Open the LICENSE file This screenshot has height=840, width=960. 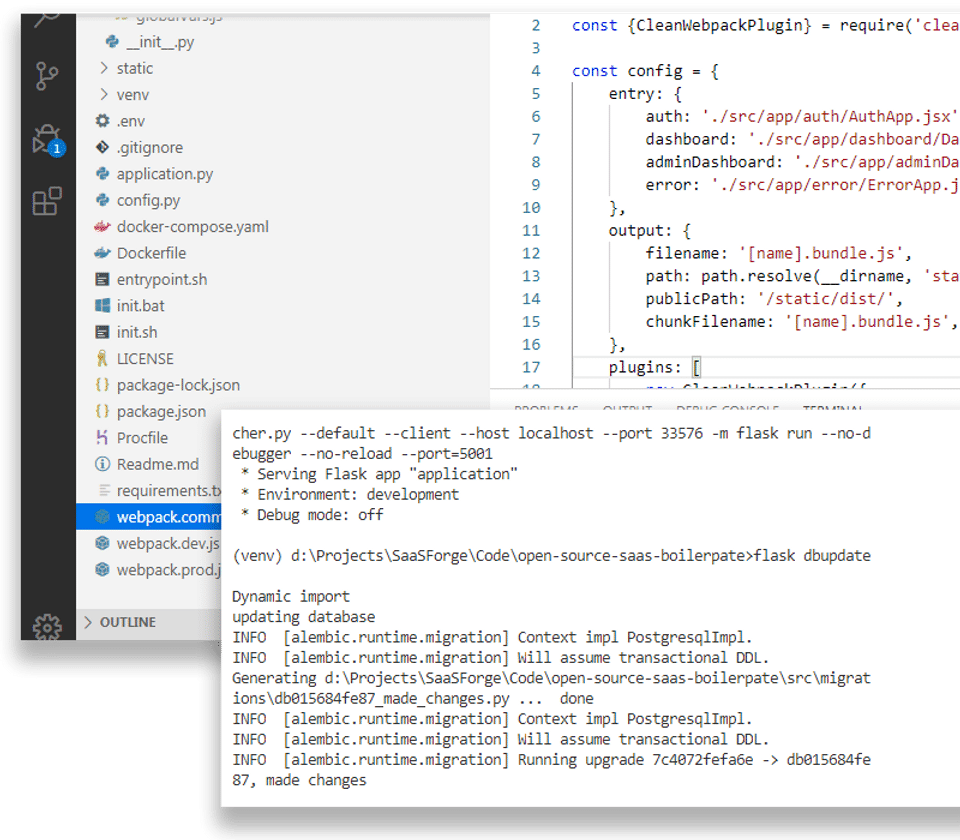[x=145, y=358]
